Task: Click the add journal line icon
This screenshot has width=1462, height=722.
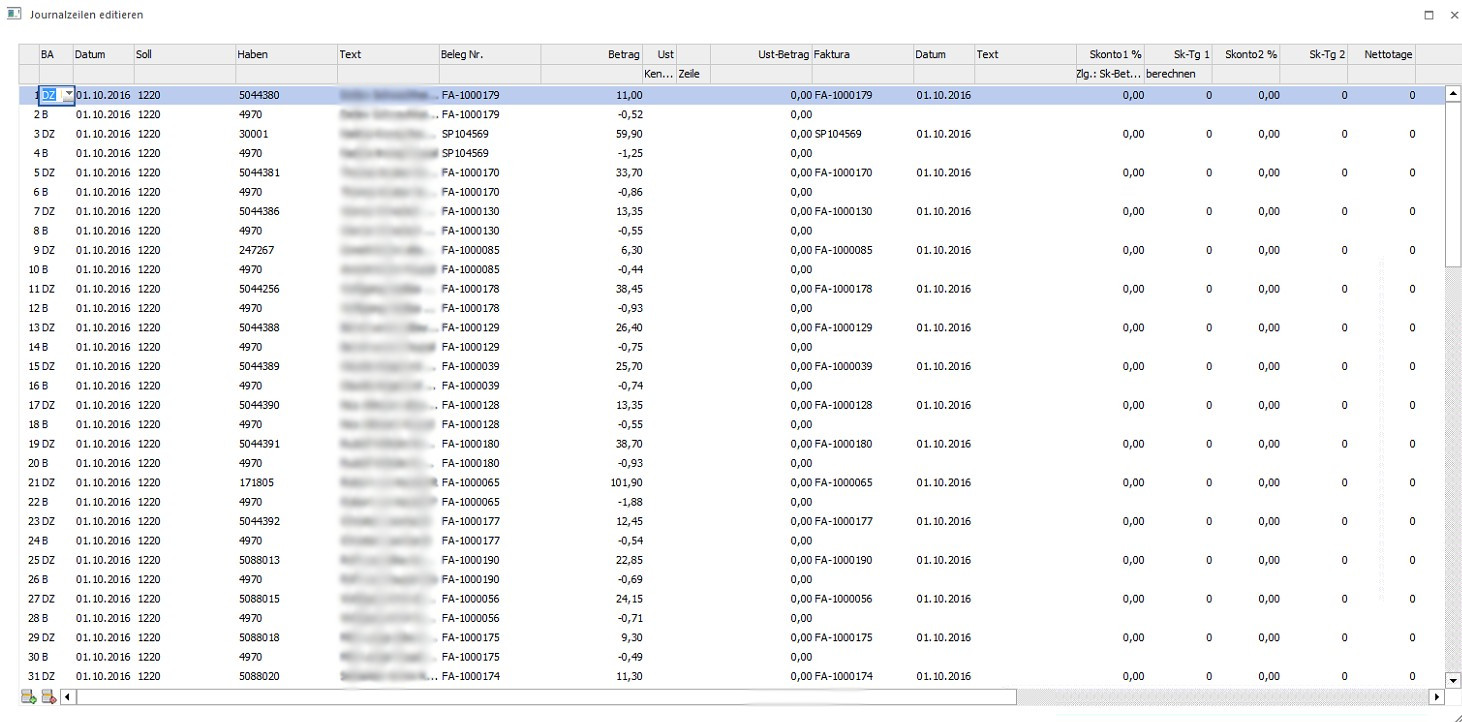Action: pyautogui.click(x=28, y=697)
